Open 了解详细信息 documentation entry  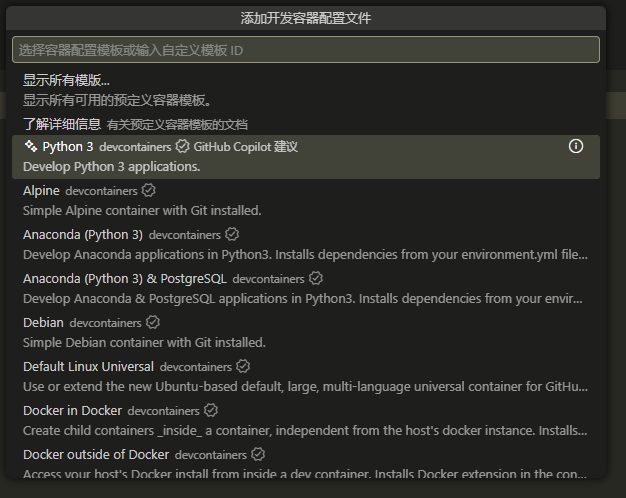point(306,124)
